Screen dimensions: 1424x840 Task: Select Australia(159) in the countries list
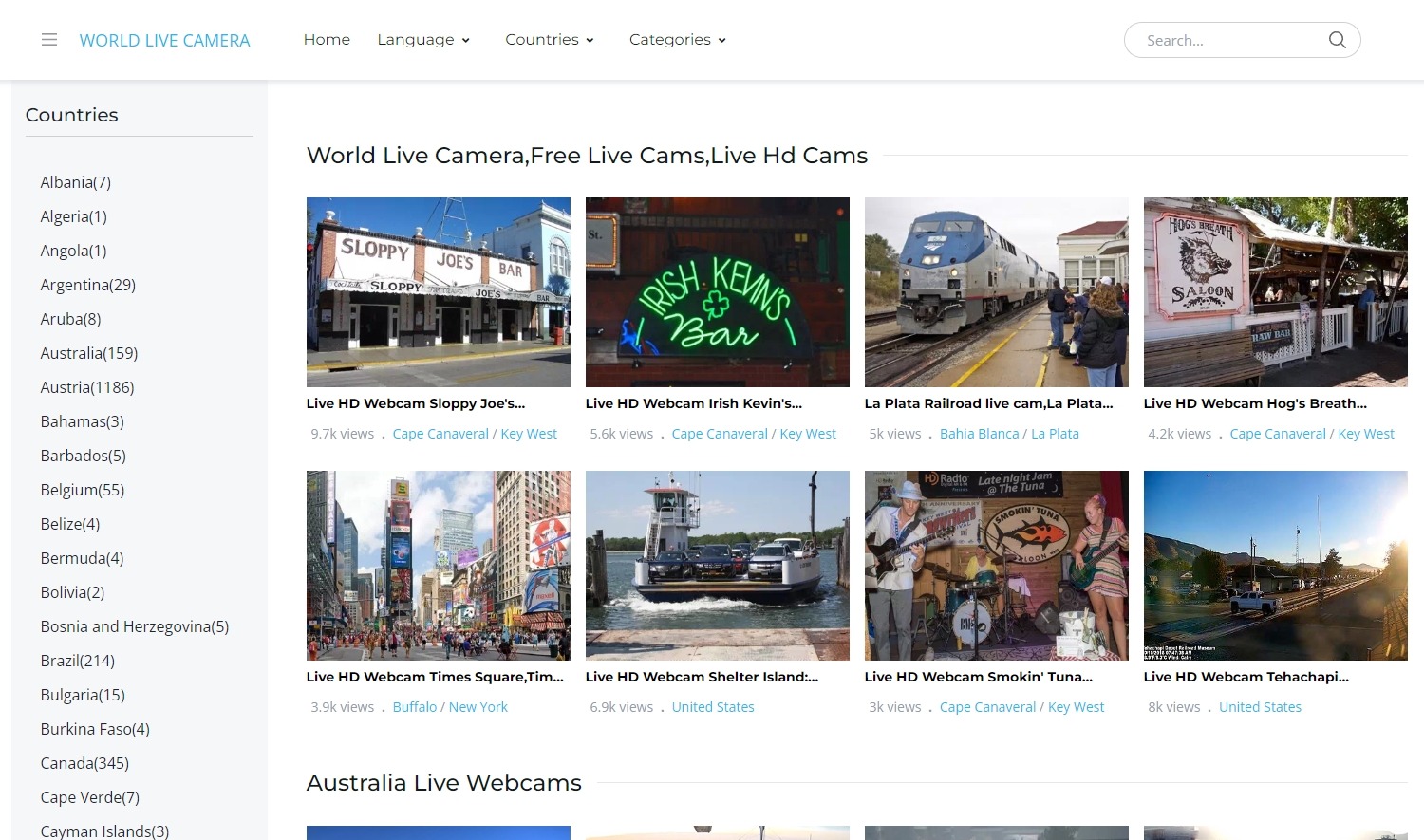pyautogui.click(x=89, y=353)
